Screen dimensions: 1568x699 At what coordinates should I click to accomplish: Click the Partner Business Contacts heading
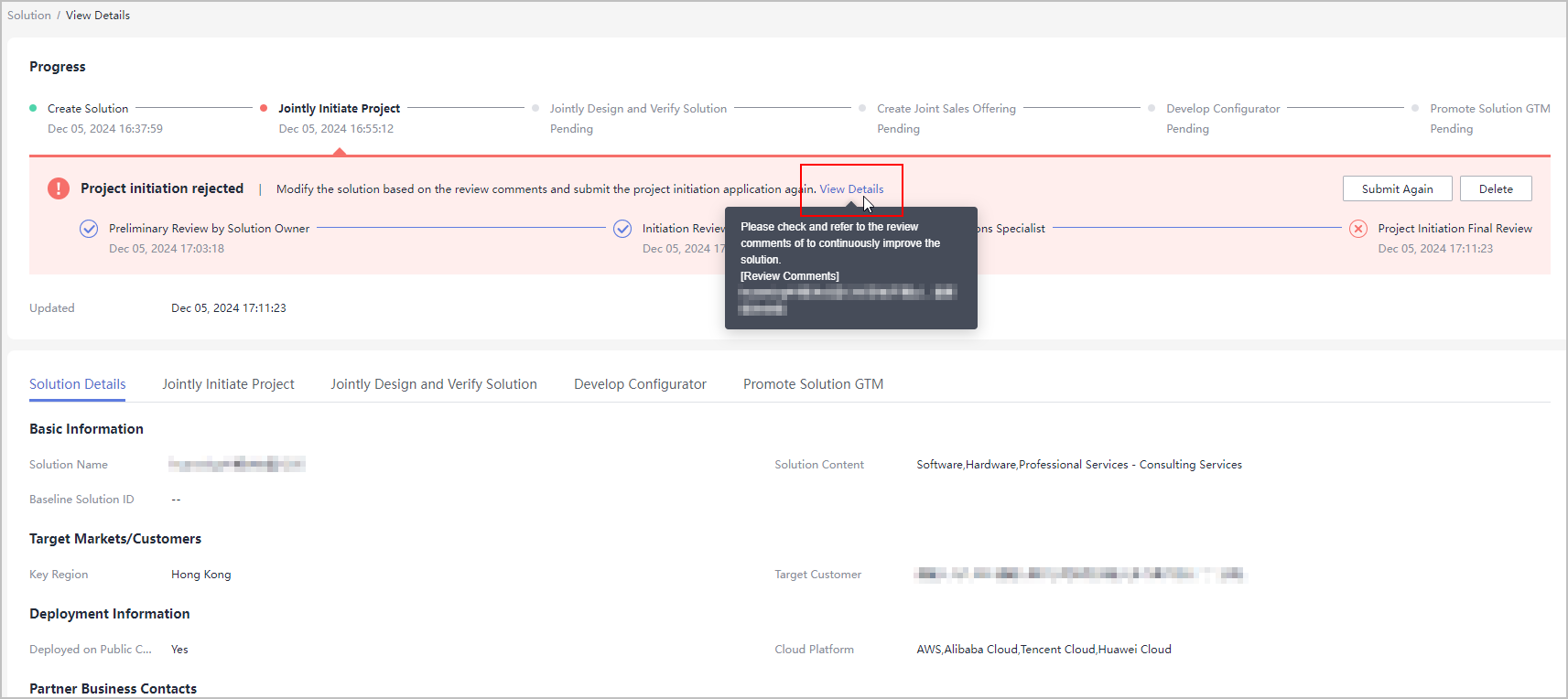point(113,689)
